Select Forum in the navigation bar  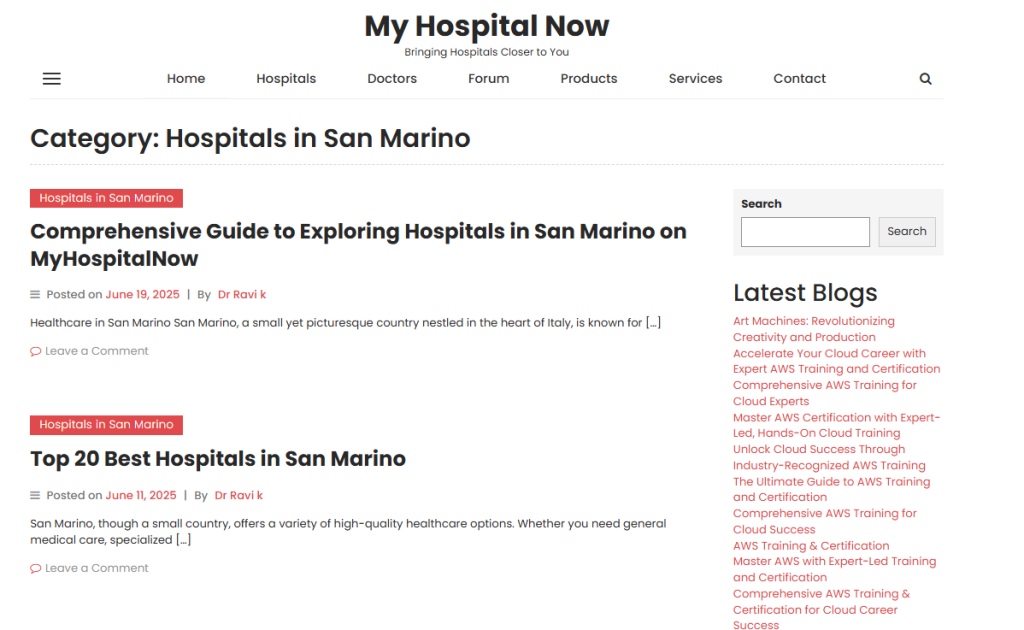[x=488, y=79]
